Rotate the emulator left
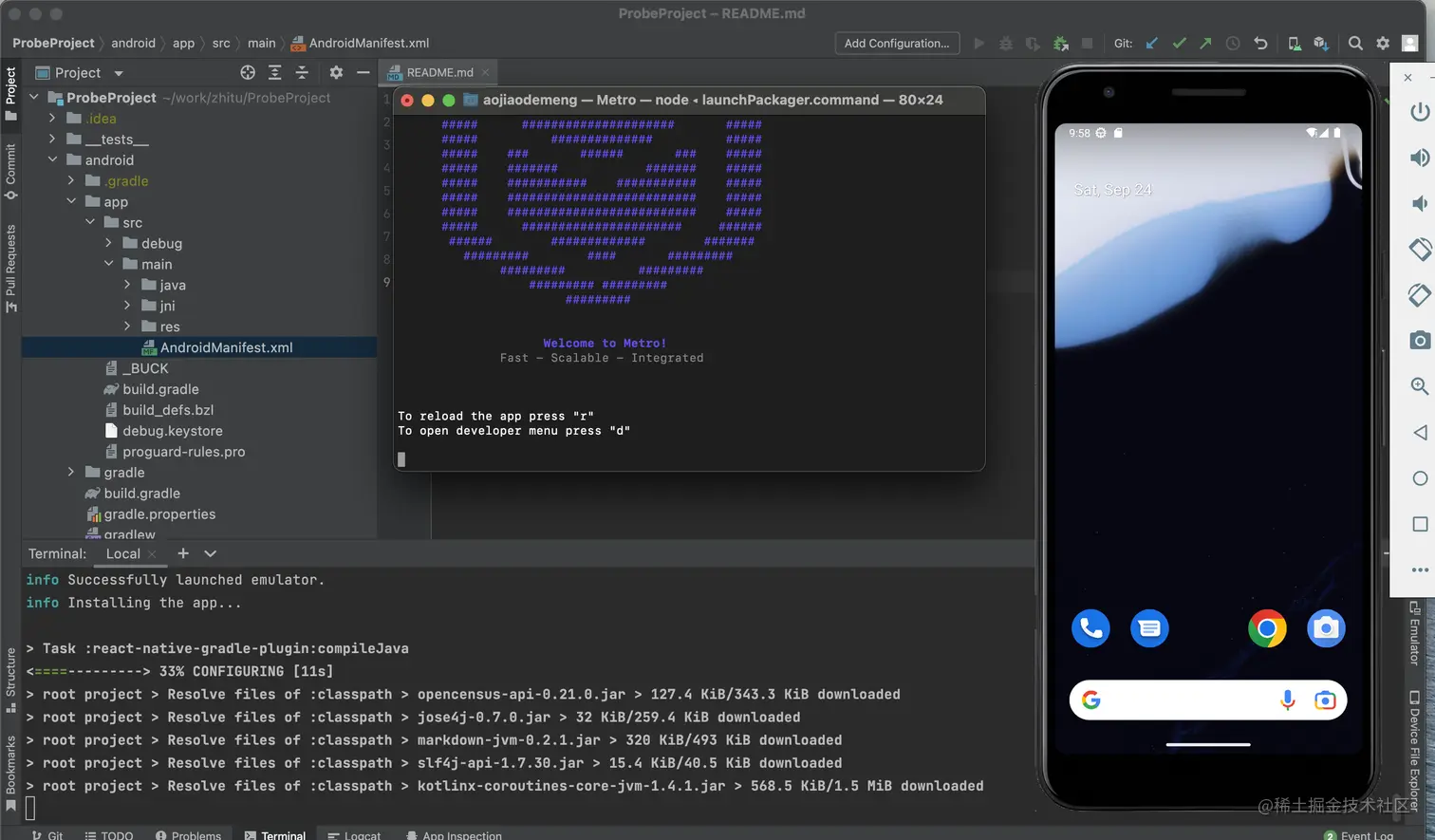 tap(1420, 250)
